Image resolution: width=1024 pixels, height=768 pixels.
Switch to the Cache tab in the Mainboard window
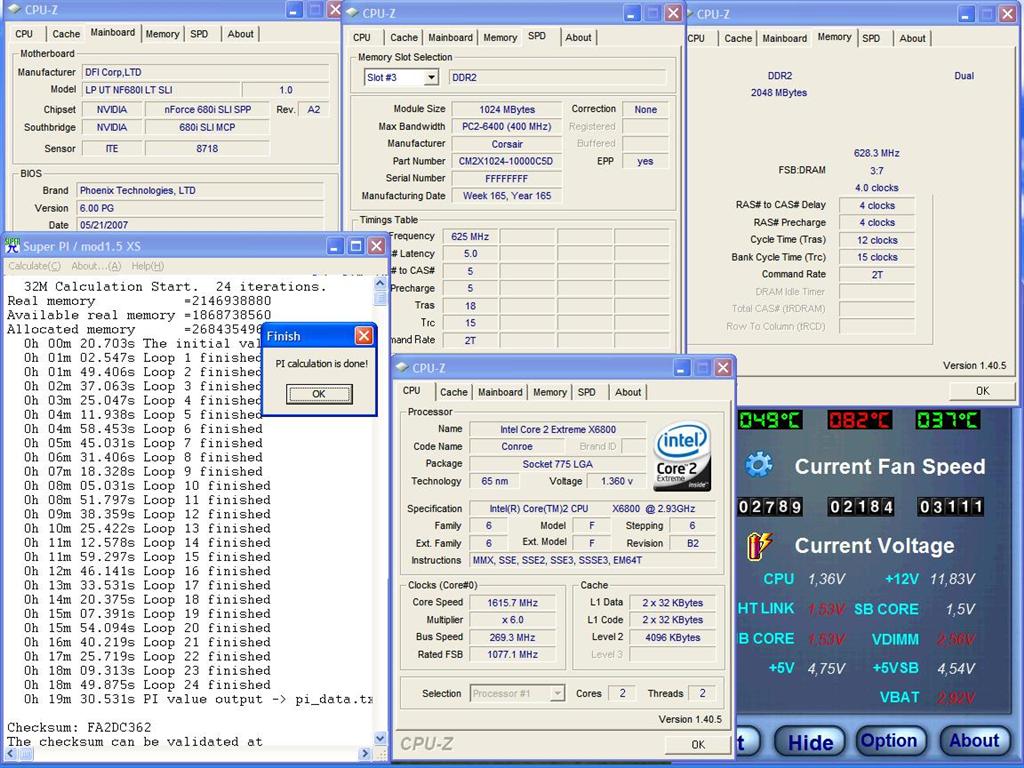point(66,34)
